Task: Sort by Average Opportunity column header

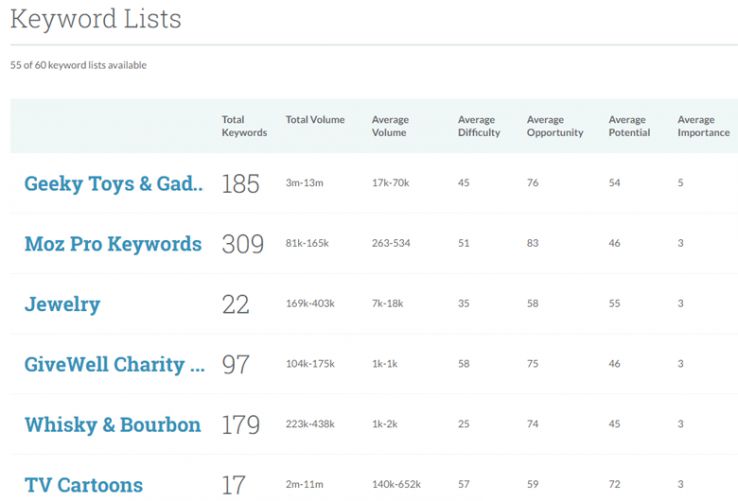Action: pos(555,126)
